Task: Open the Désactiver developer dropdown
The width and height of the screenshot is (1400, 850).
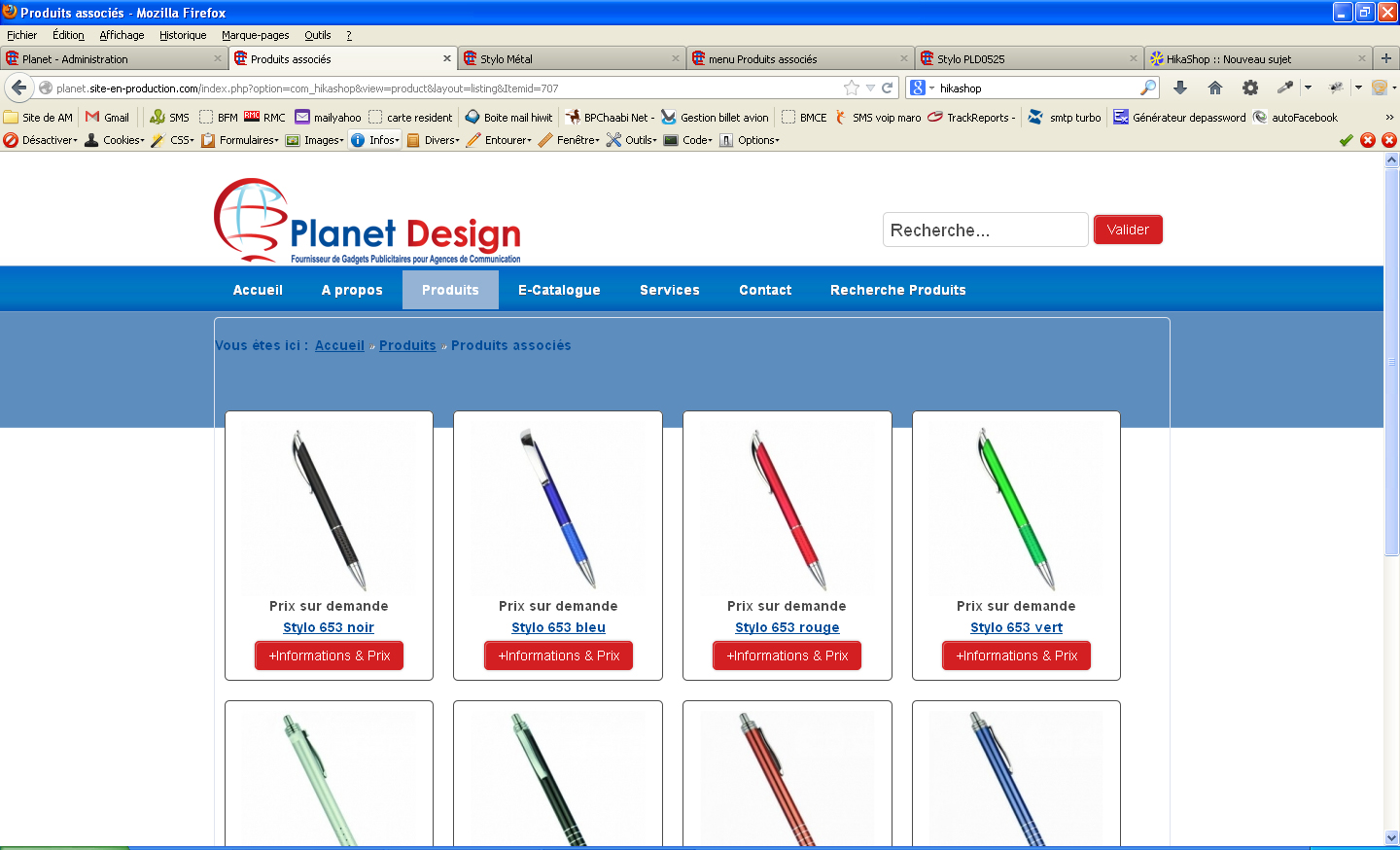Action: [40, 140]
